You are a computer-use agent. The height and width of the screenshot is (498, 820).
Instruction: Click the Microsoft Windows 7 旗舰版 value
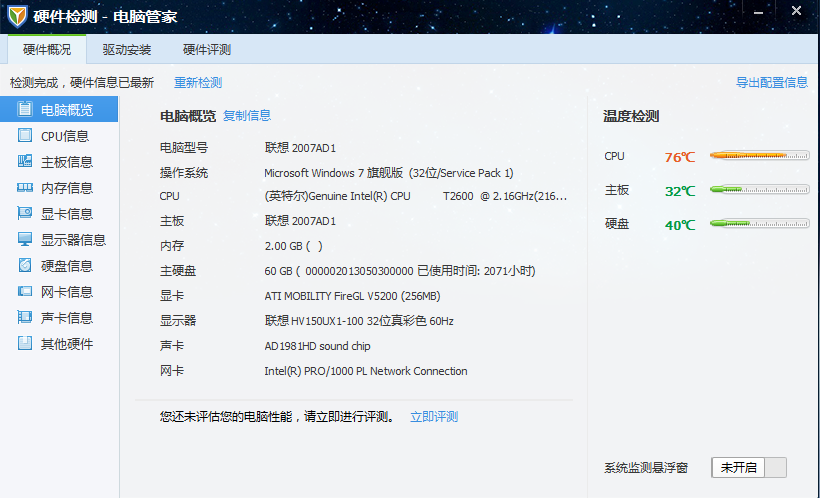389,173
